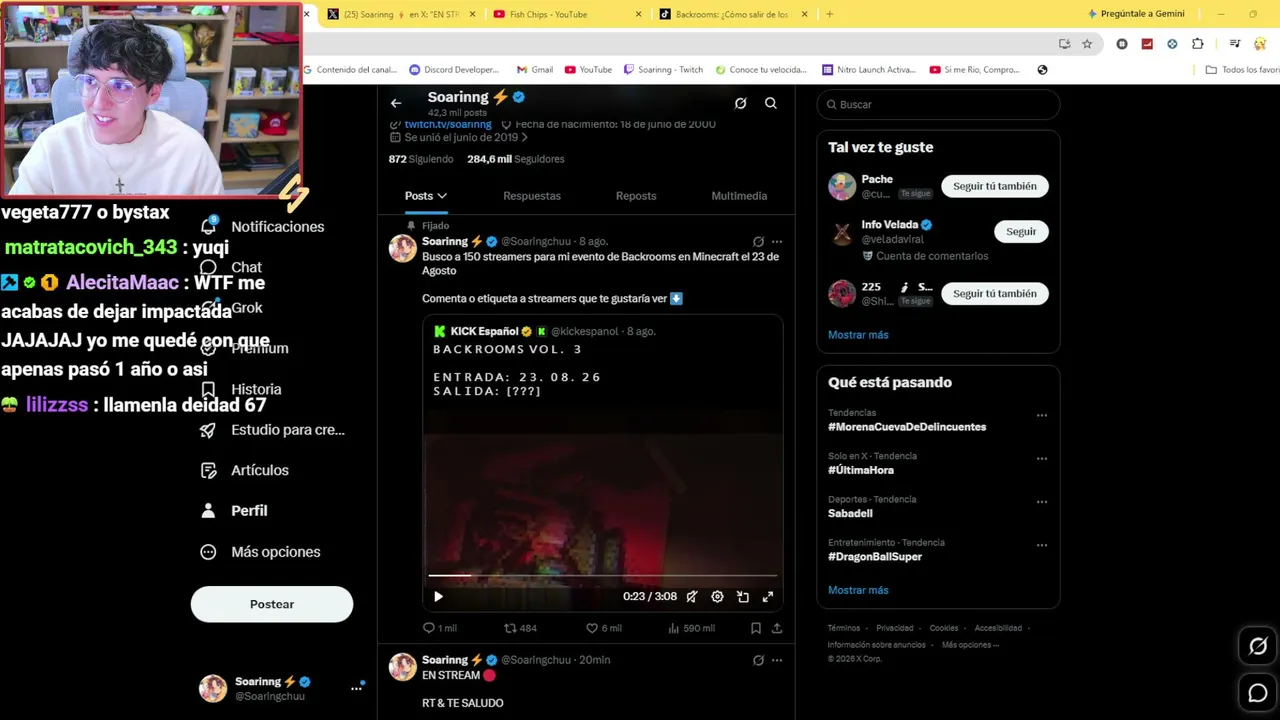Image resolution: width=1280 pixels, height=720 pixels.
Task: Follow back Pache with Seguir tú también
Action: coord(995,186)
